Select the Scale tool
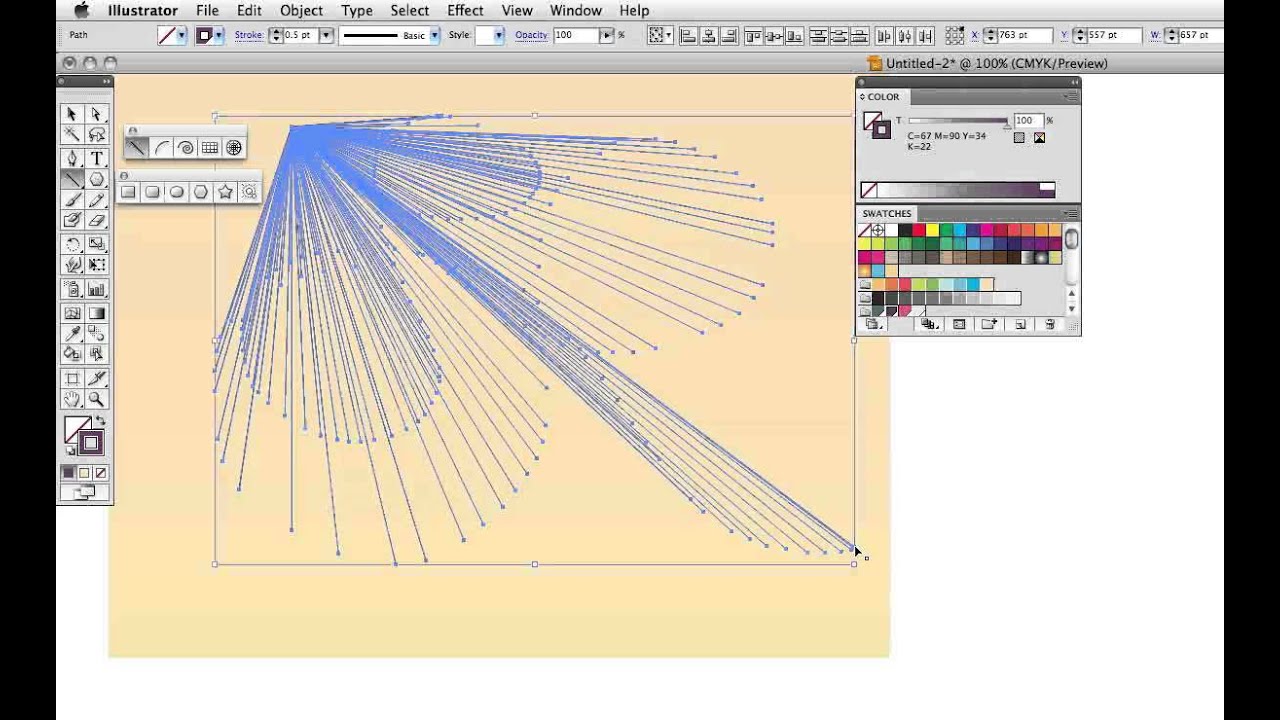The image size is (1280, 720). (96, 244)
